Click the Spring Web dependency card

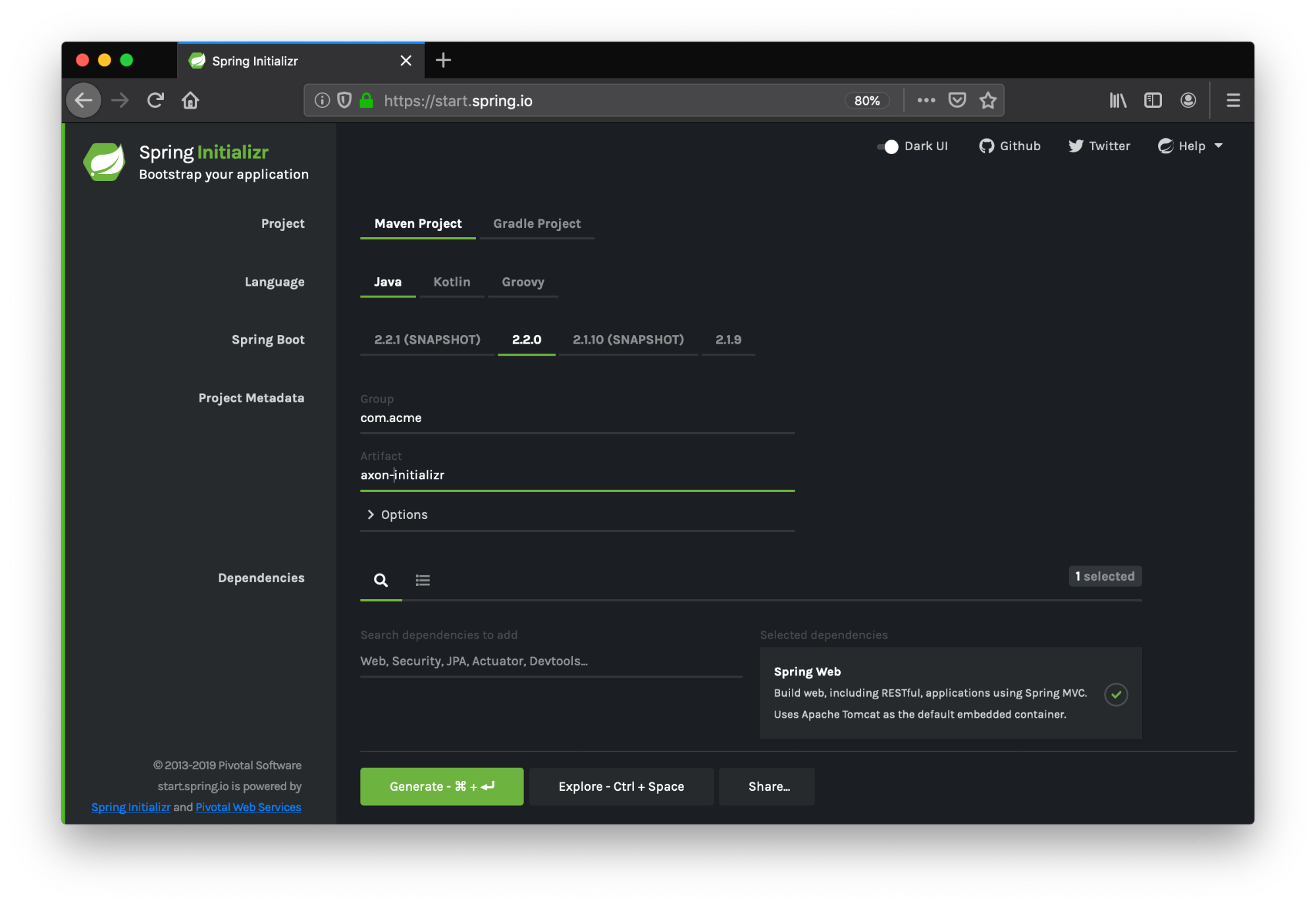(x=951, y=693)
